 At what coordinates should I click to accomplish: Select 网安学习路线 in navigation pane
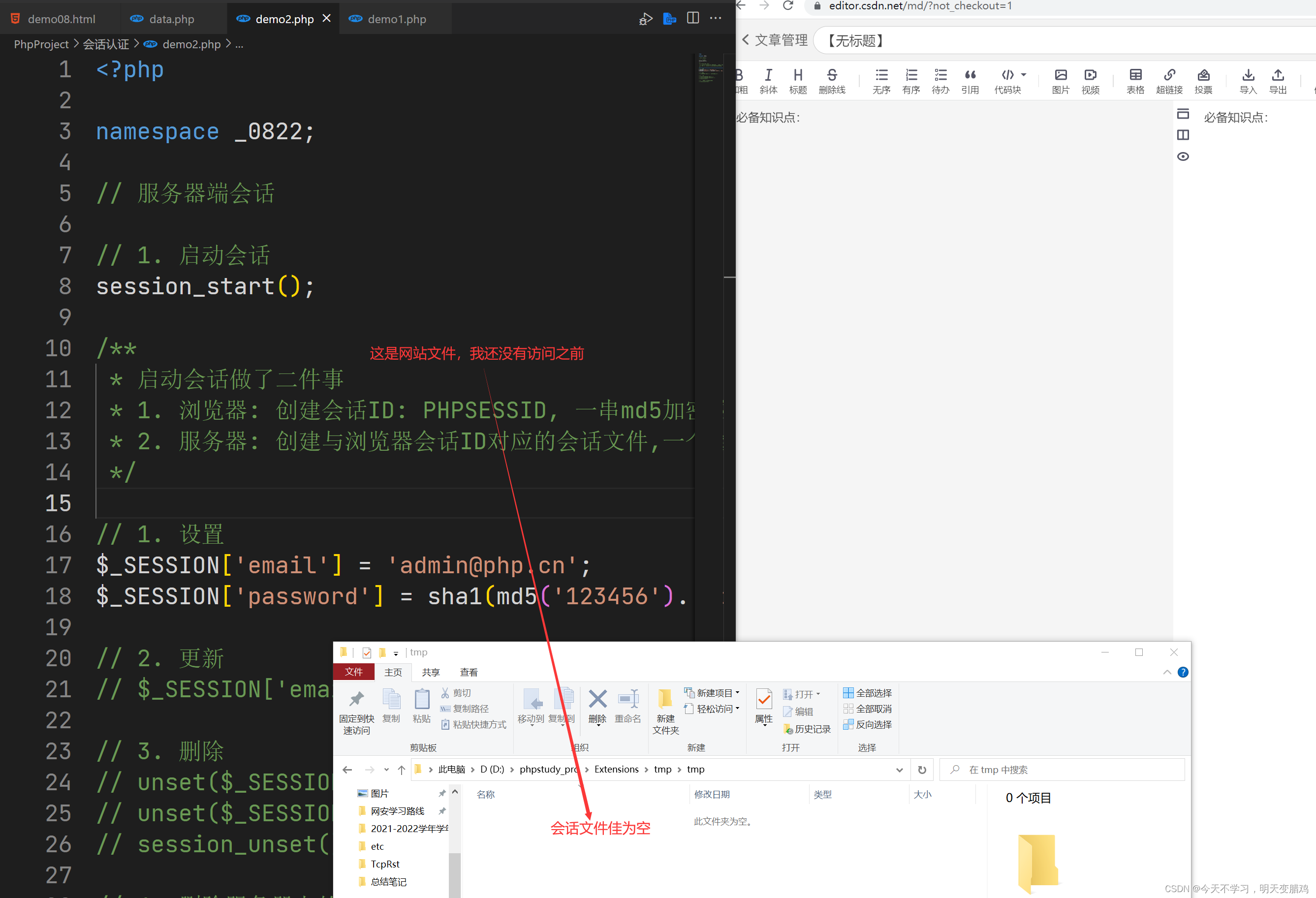(x=398, y=811)
